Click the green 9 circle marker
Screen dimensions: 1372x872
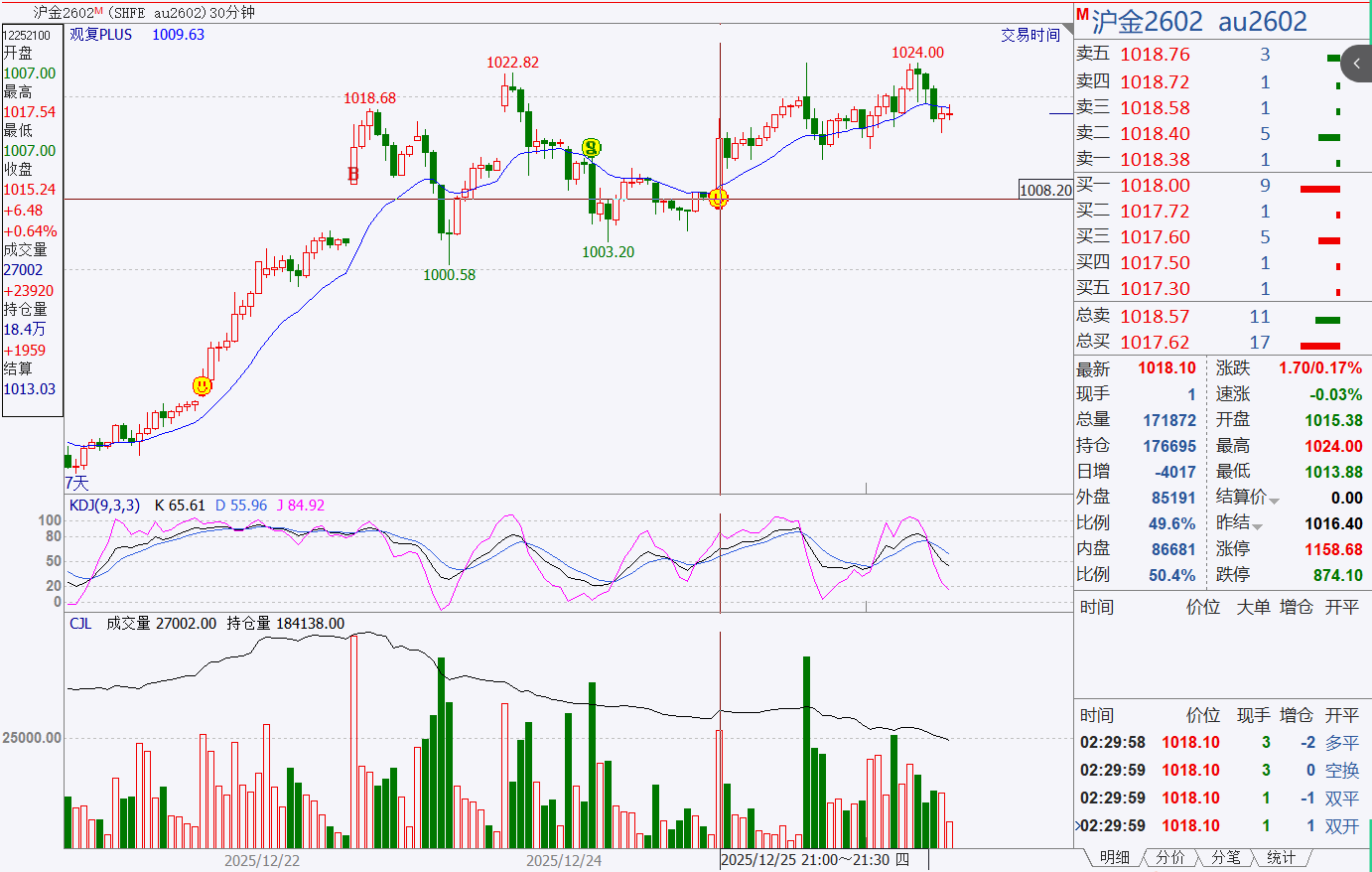(591, 148)
